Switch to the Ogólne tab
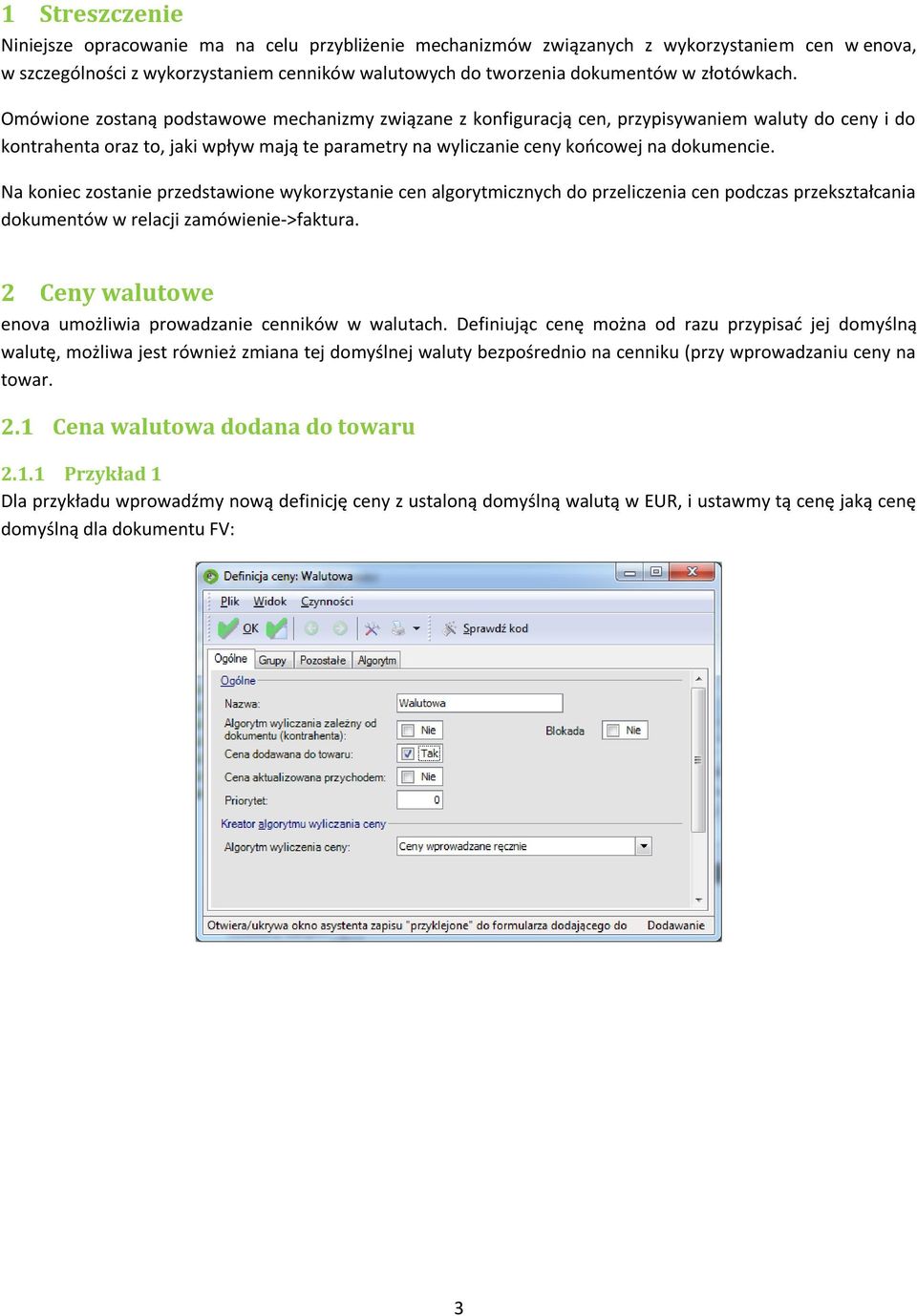The width and height of the screenshot is (917, 1316). [231, 659]
